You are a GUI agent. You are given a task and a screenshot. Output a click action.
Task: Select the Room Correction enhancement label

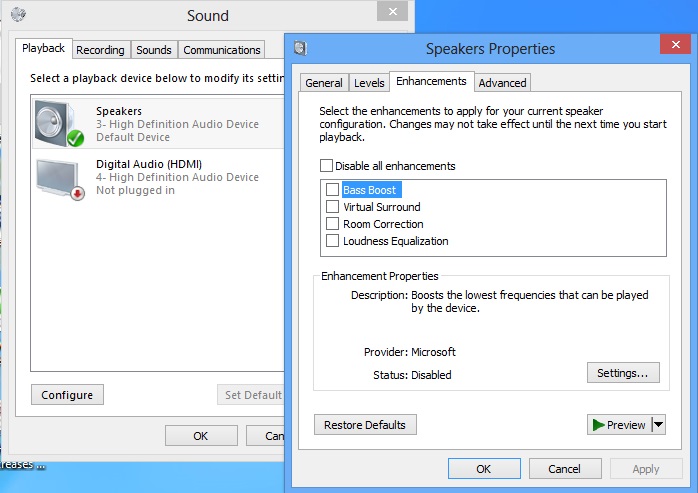tap(383, 224)
